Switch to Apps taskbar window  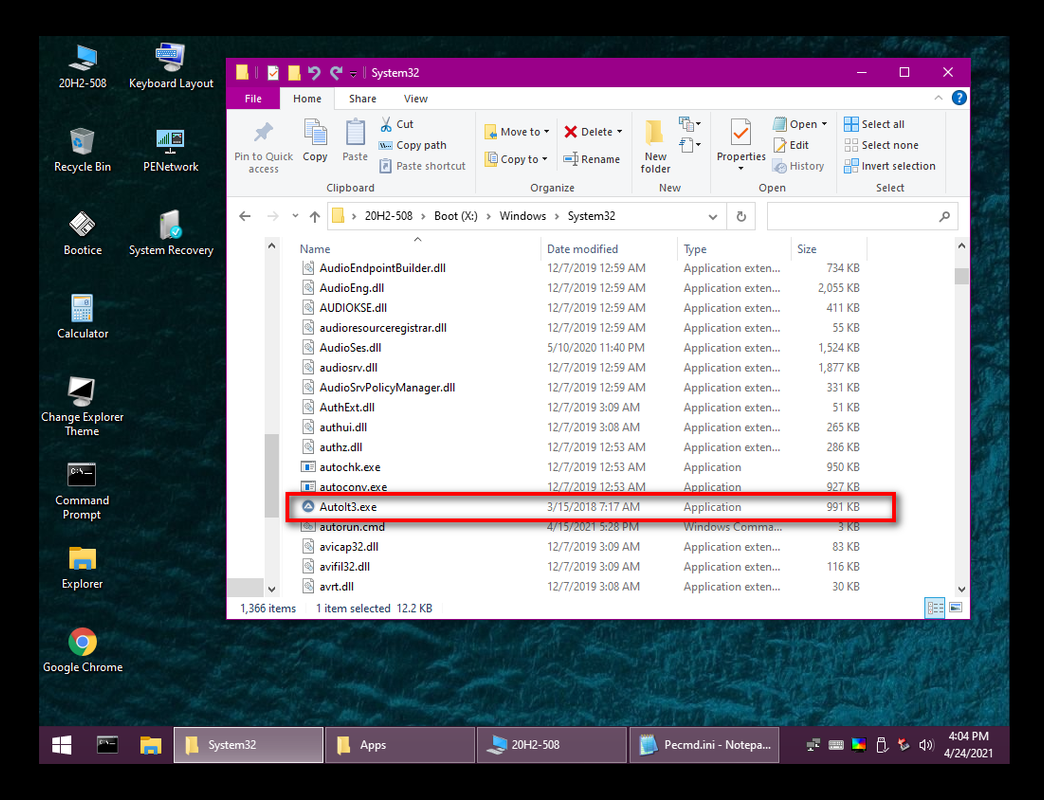point(399,745)
